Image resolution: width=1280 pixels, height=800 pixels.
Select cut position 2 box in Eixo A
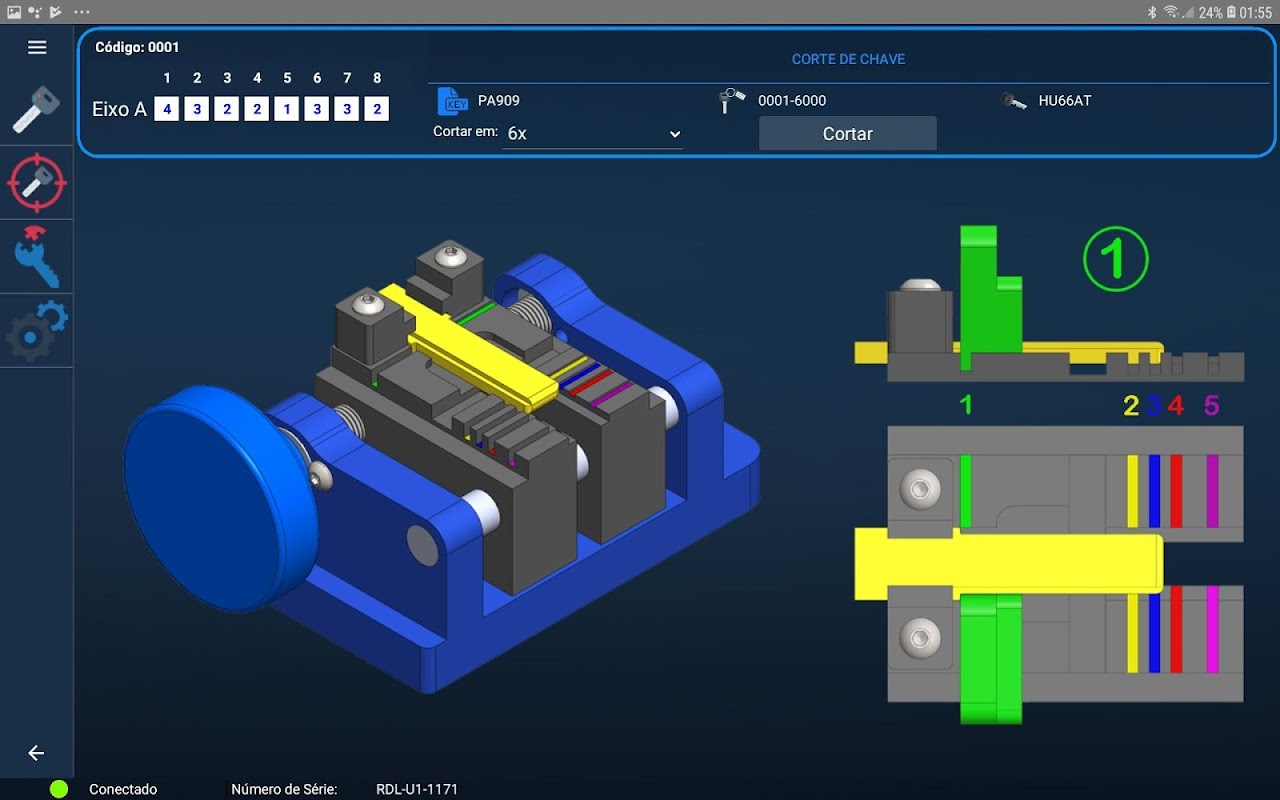click(197, 109)
